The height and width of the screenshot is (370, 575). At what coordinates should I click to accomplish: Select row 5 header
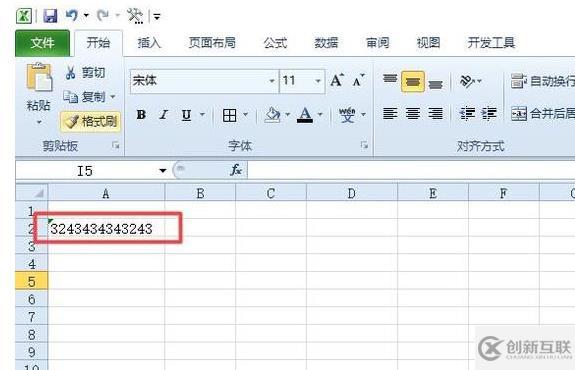pyautogui.click(x=32, y=281)
